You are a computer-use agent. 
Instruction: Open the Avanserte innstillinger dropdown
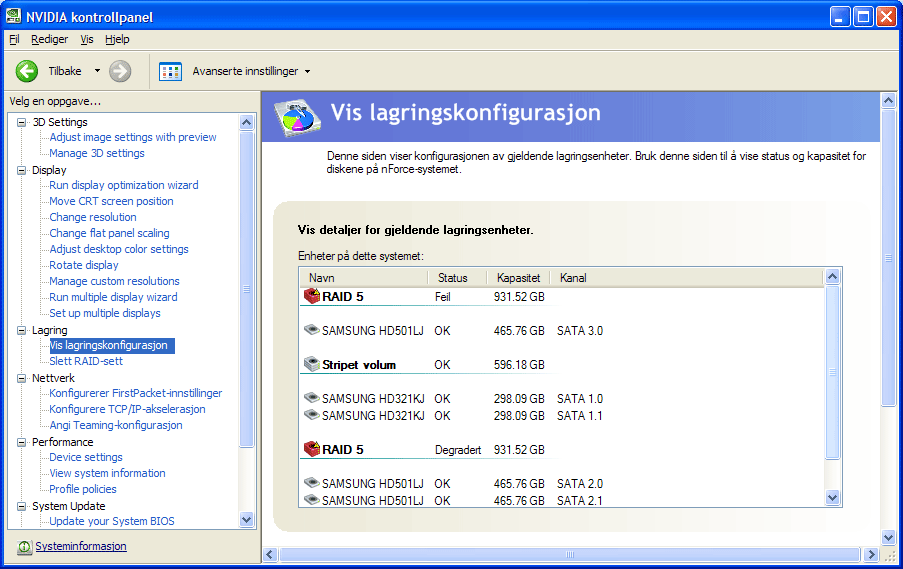pos(308,71)
